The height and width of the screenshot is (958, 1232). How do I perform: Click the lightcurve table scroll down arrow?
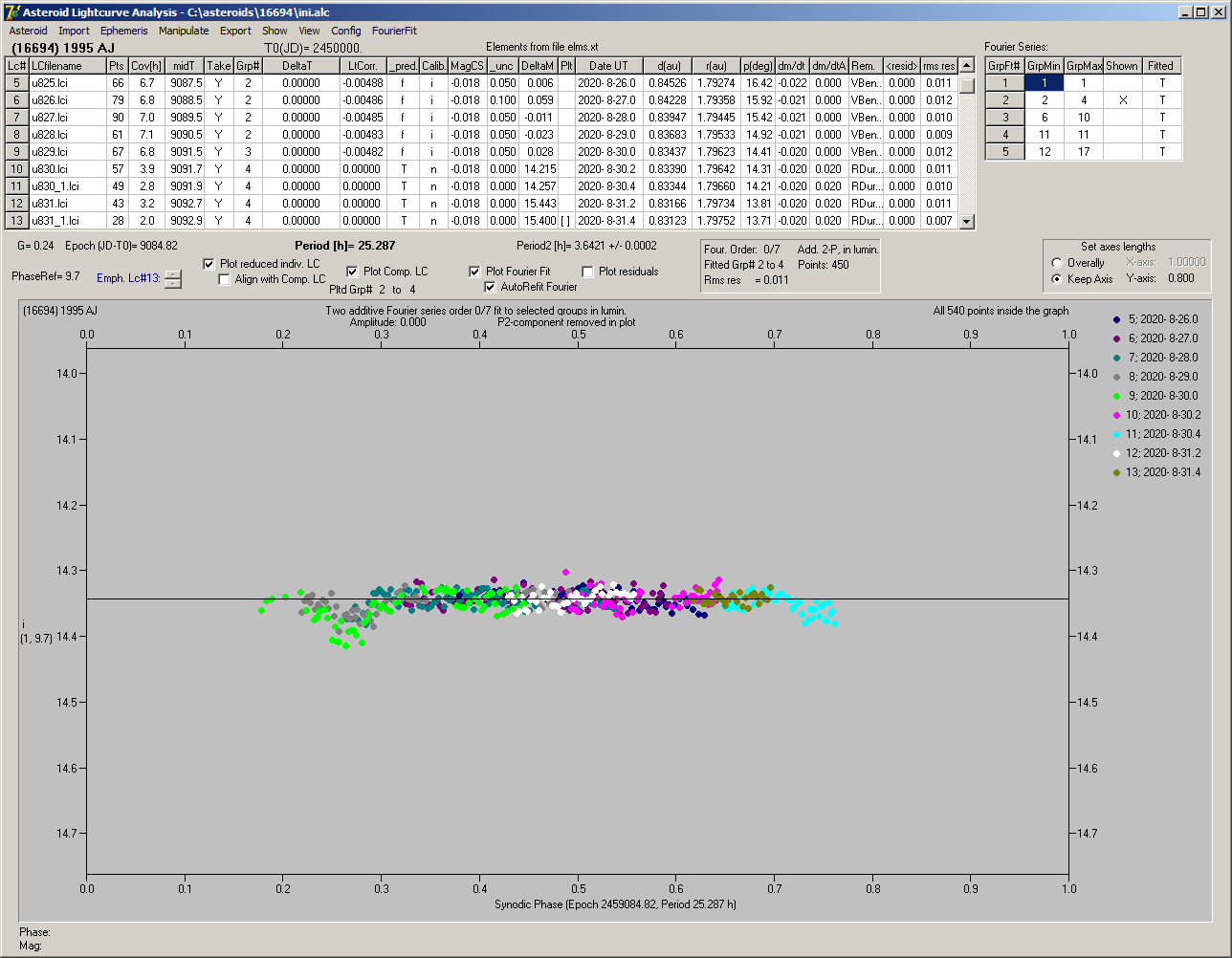967,222
